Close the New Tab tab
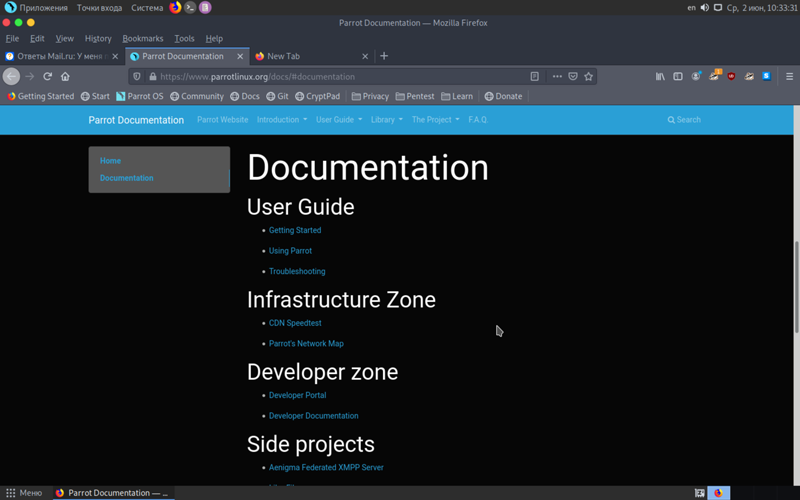This screenshot has height=500, width=800. click(x=365, y=56)
